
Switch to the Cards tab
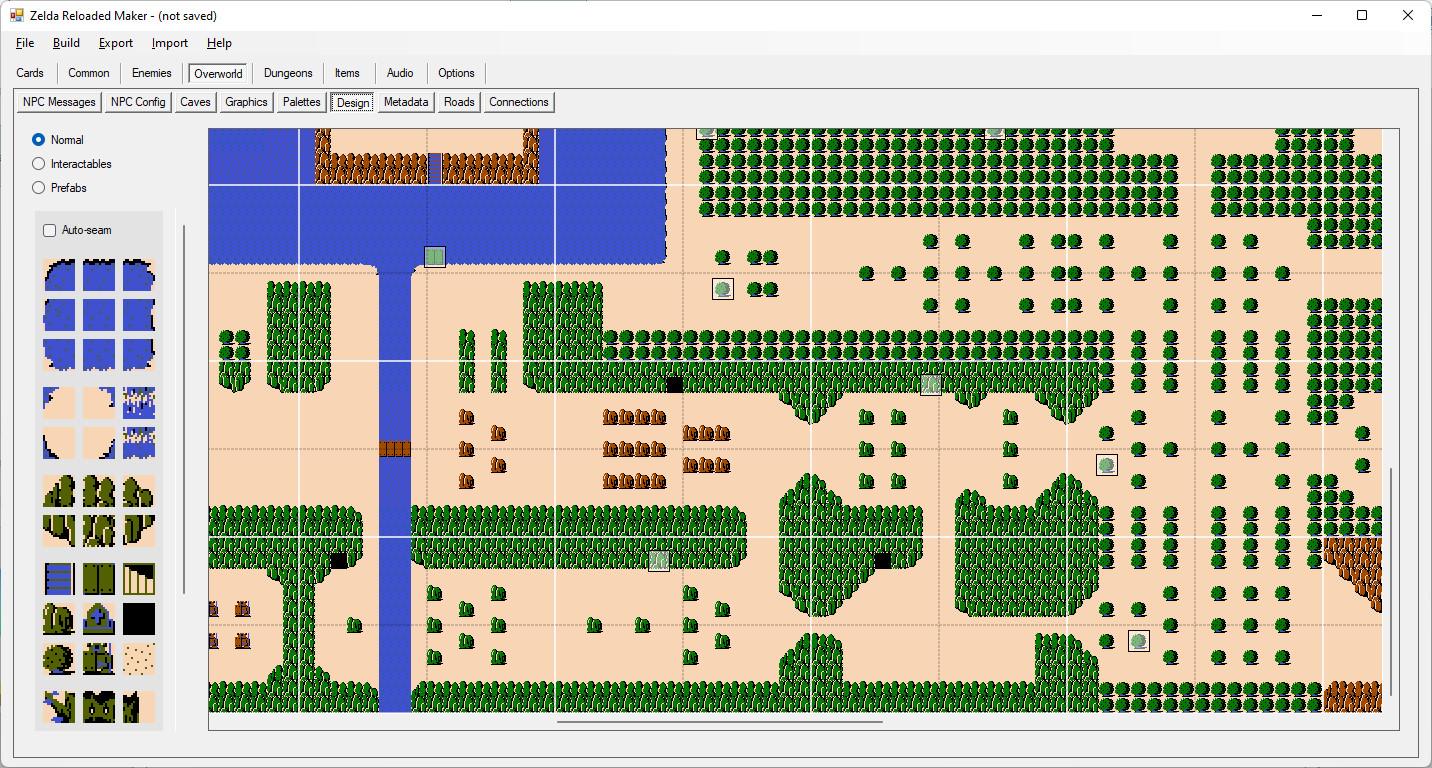tap(30, 73)
